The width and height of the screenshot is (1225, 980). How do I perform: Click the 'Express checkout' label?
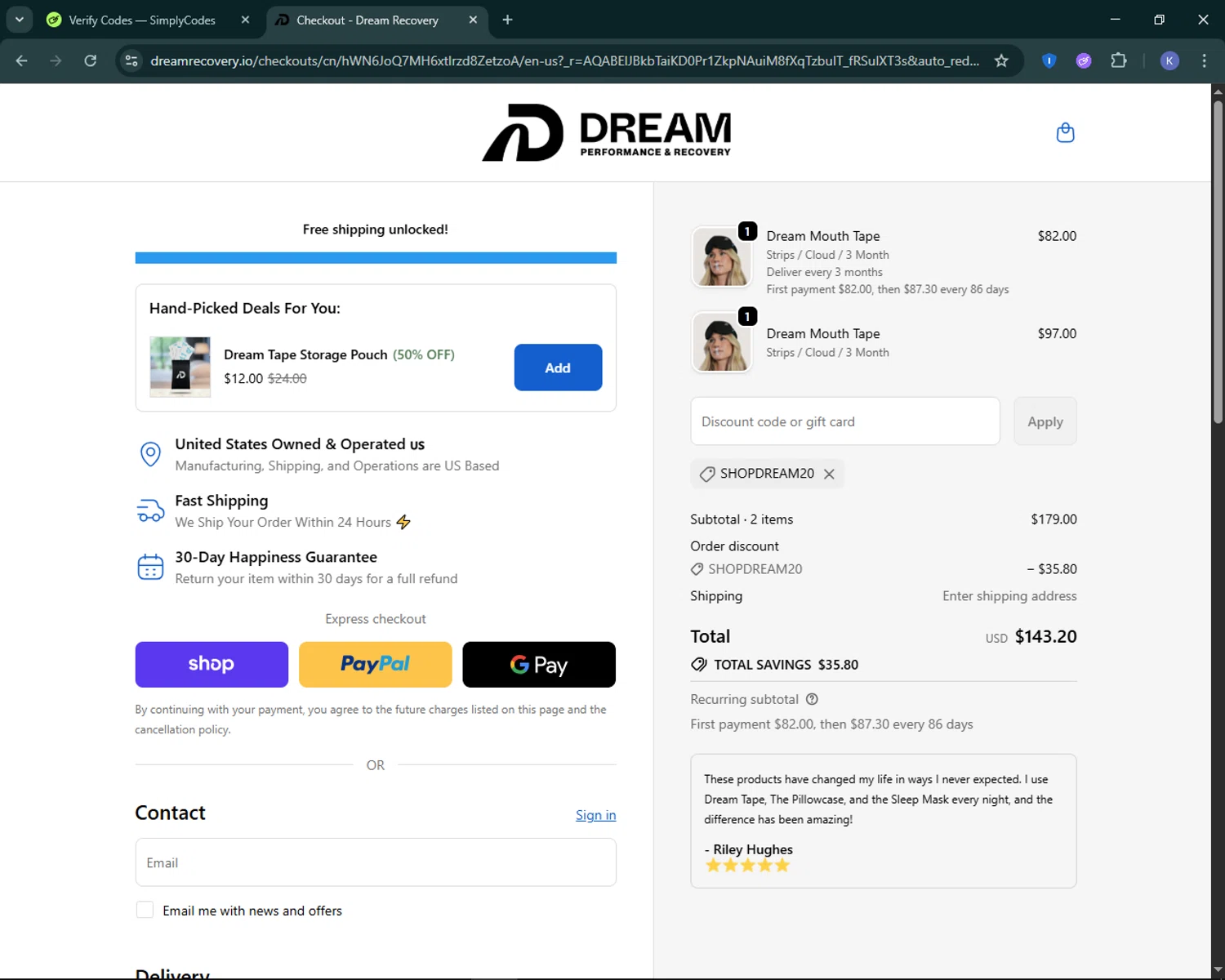pyautogui.click(x=376, y=619)
